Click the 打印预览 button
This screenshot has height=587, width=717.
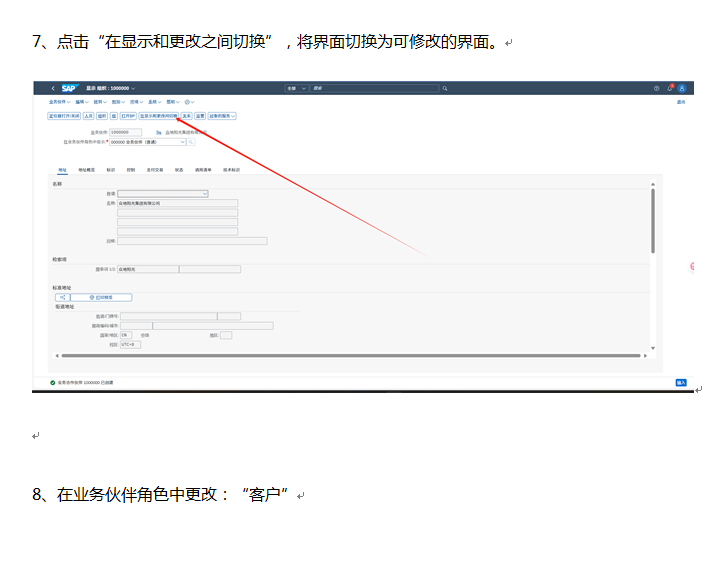coord(101,297)
